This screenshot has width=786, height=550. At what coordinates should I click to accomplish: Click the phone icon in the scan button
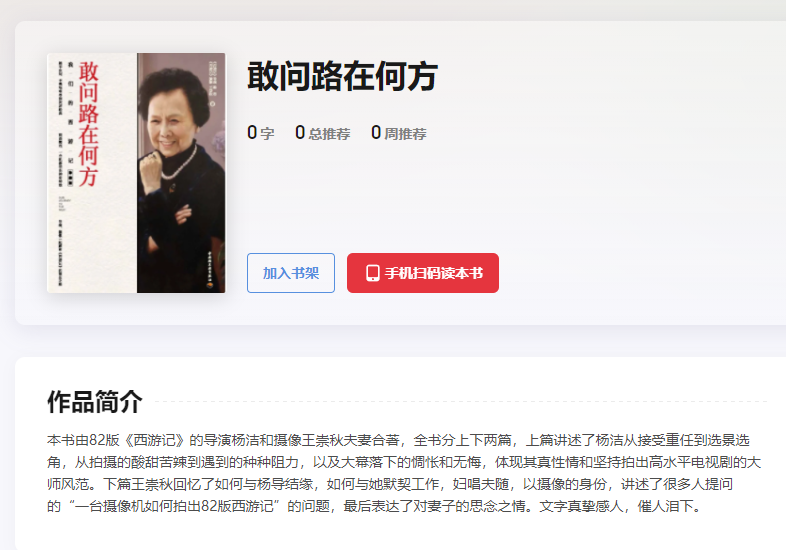tap(372, 273)
